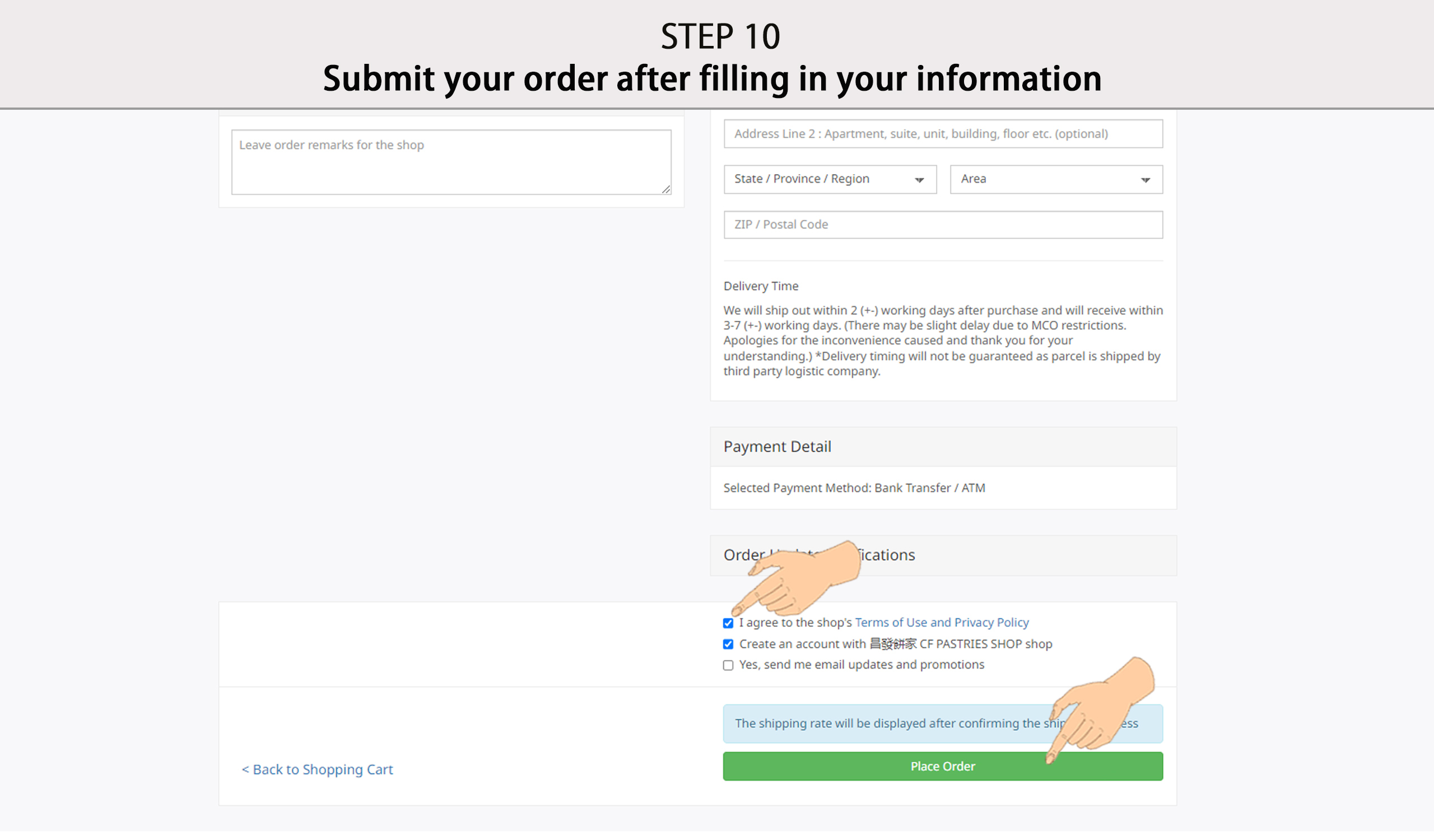Tick the Terms of Use agreement checkbox
This screenshot has height=840, width=1434.
728,623
